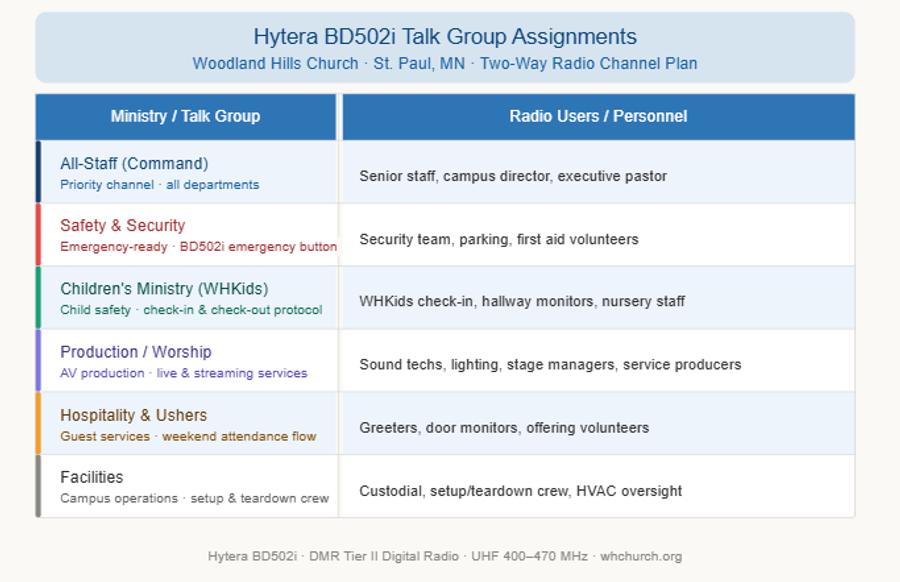Click the gray Facilities accent bar
This screenshot has height=582, width=900.
40,487
